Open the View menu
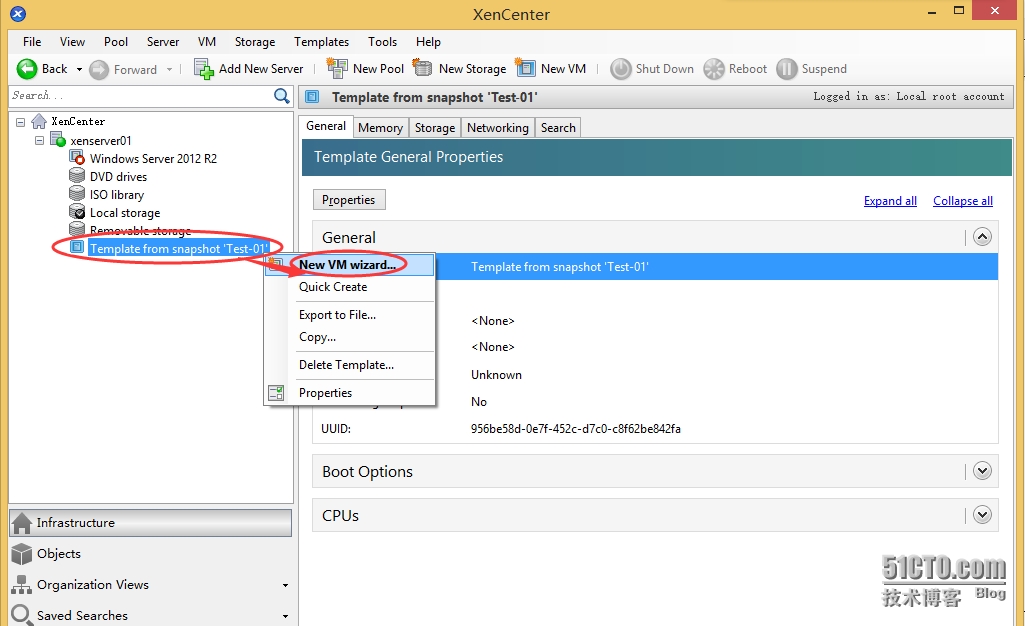This screenshot has width=1025, height=626. [x=72, y=42]
